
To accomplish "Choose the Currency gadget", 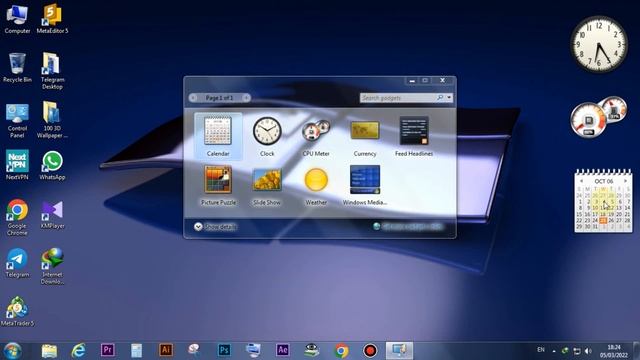I will click(365, 136).
